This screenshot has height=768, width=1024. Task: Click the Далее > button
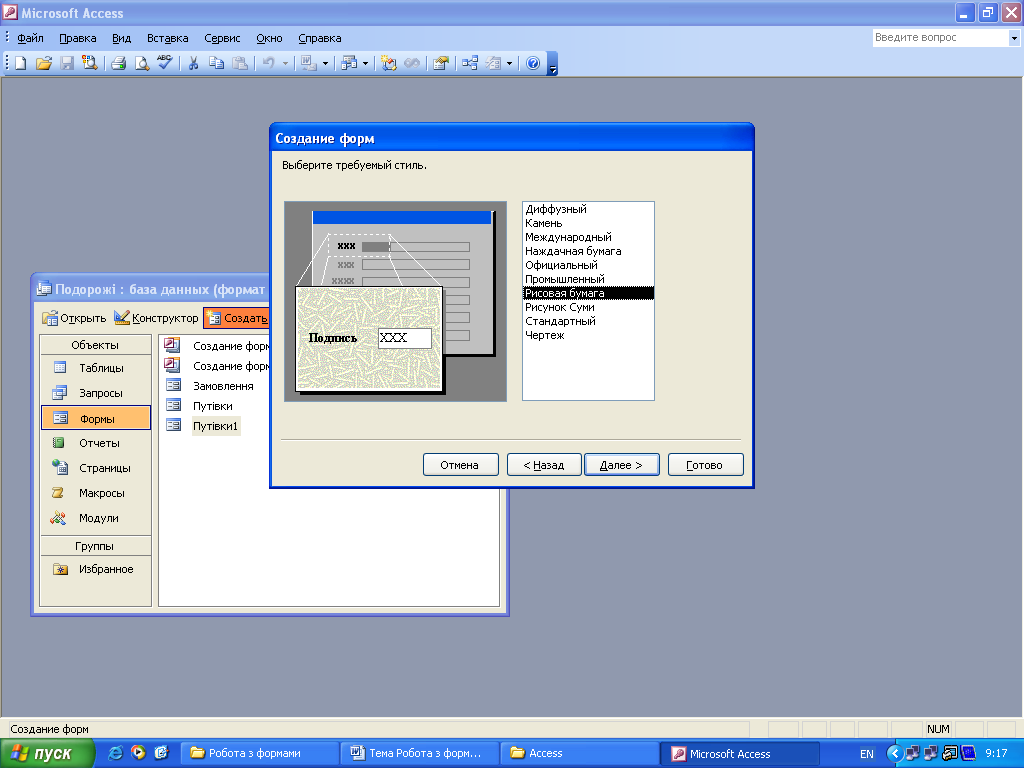click(x=622, y=465)
